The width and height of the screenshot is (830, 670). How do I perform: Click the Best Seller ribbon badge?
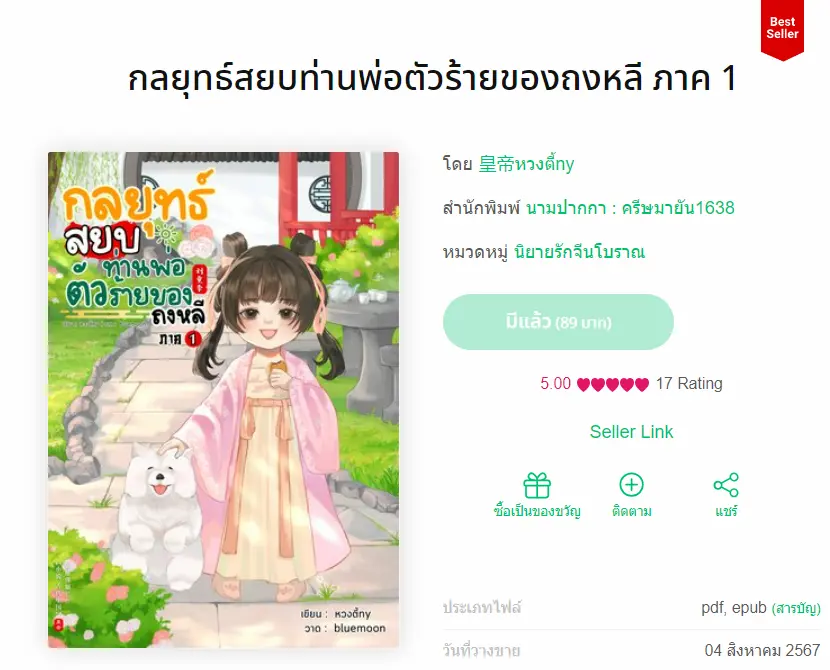(x=782, y=29)
